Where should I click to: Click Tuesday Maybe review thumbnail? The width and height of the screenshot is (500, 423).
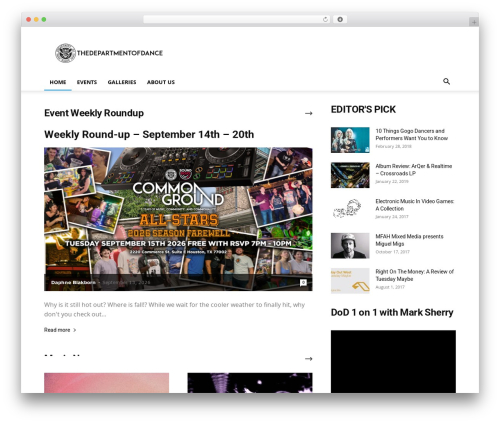pos(350,281)
